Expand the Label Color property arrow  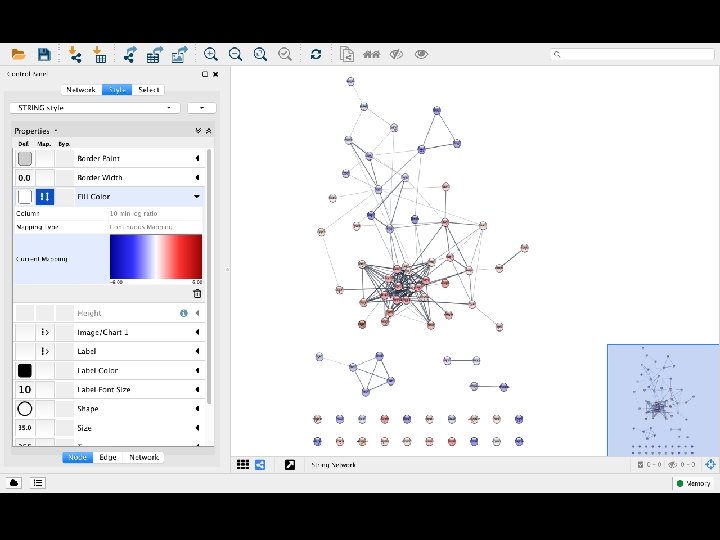click(197, 371)
